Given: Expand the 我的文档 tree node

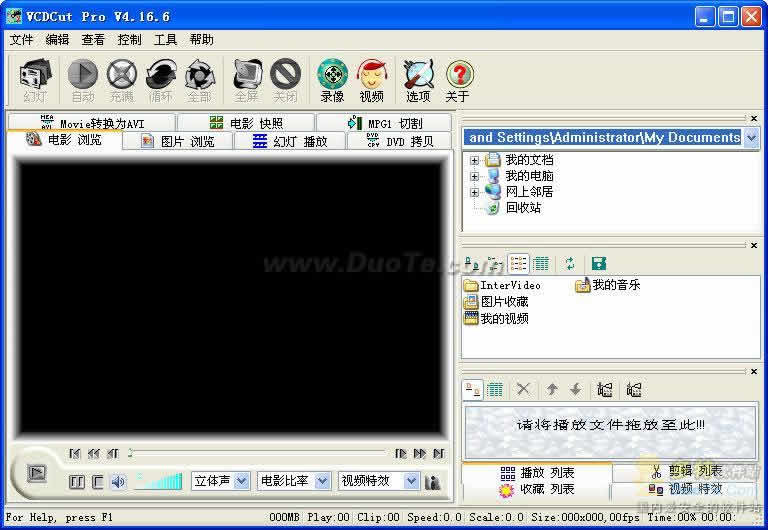Looking at the screenshot, I should tap(474, 160).
